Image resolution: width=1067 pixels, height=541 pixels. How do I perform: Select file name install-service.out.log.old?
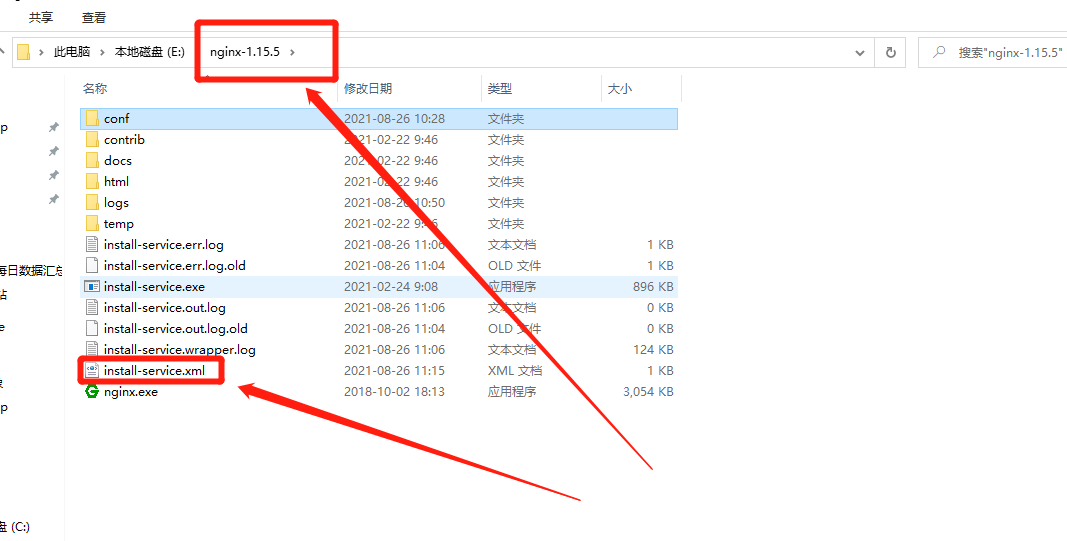pos(176,329)
